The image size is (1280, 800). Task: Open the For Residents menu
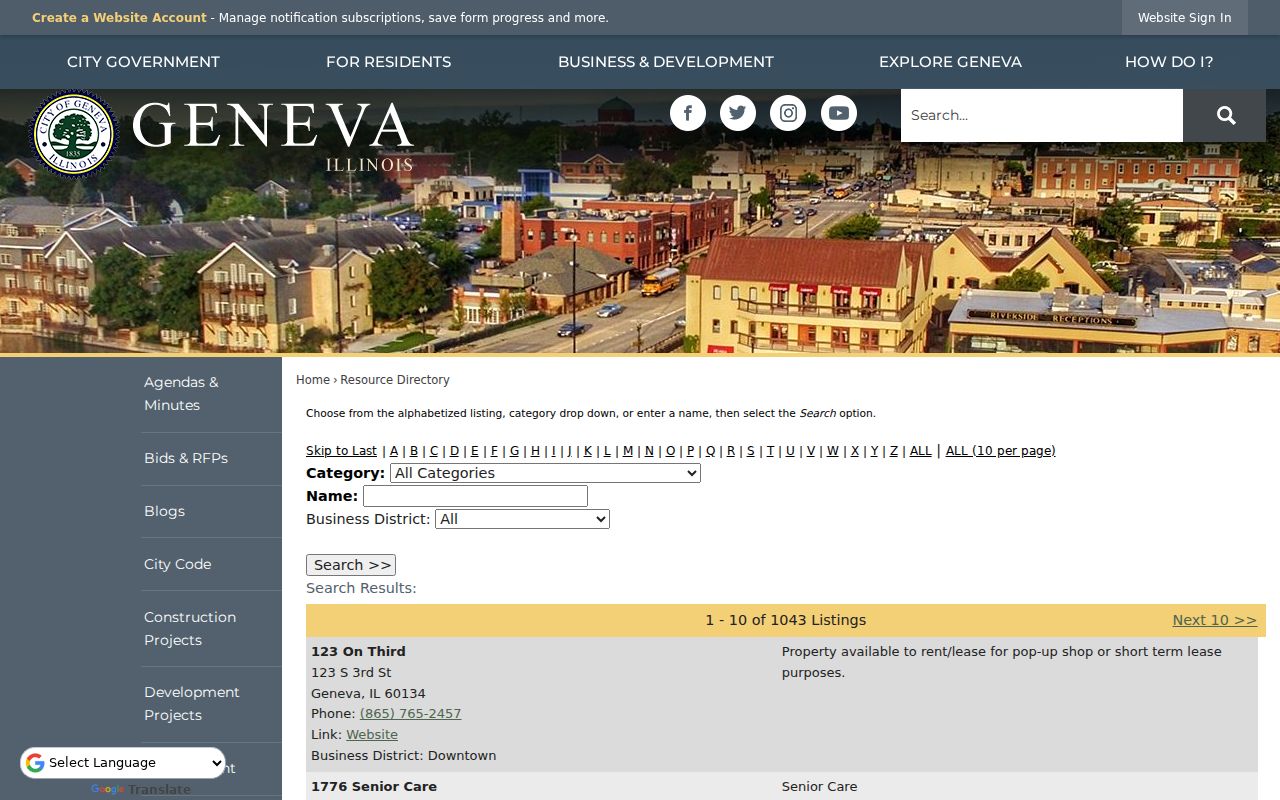click(x=388, y=62)
